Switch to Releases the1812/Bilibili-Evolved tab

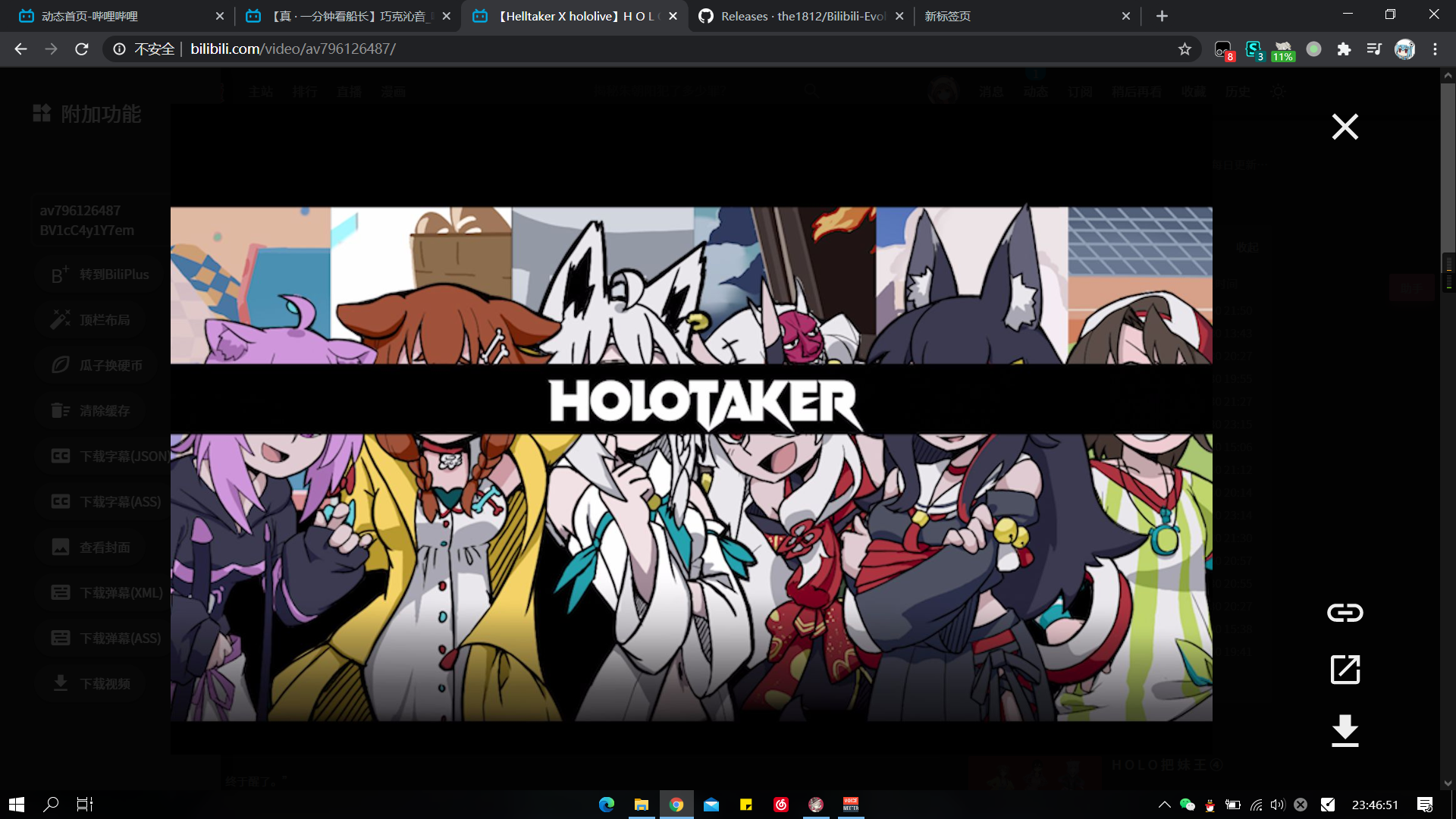point(796,16)
